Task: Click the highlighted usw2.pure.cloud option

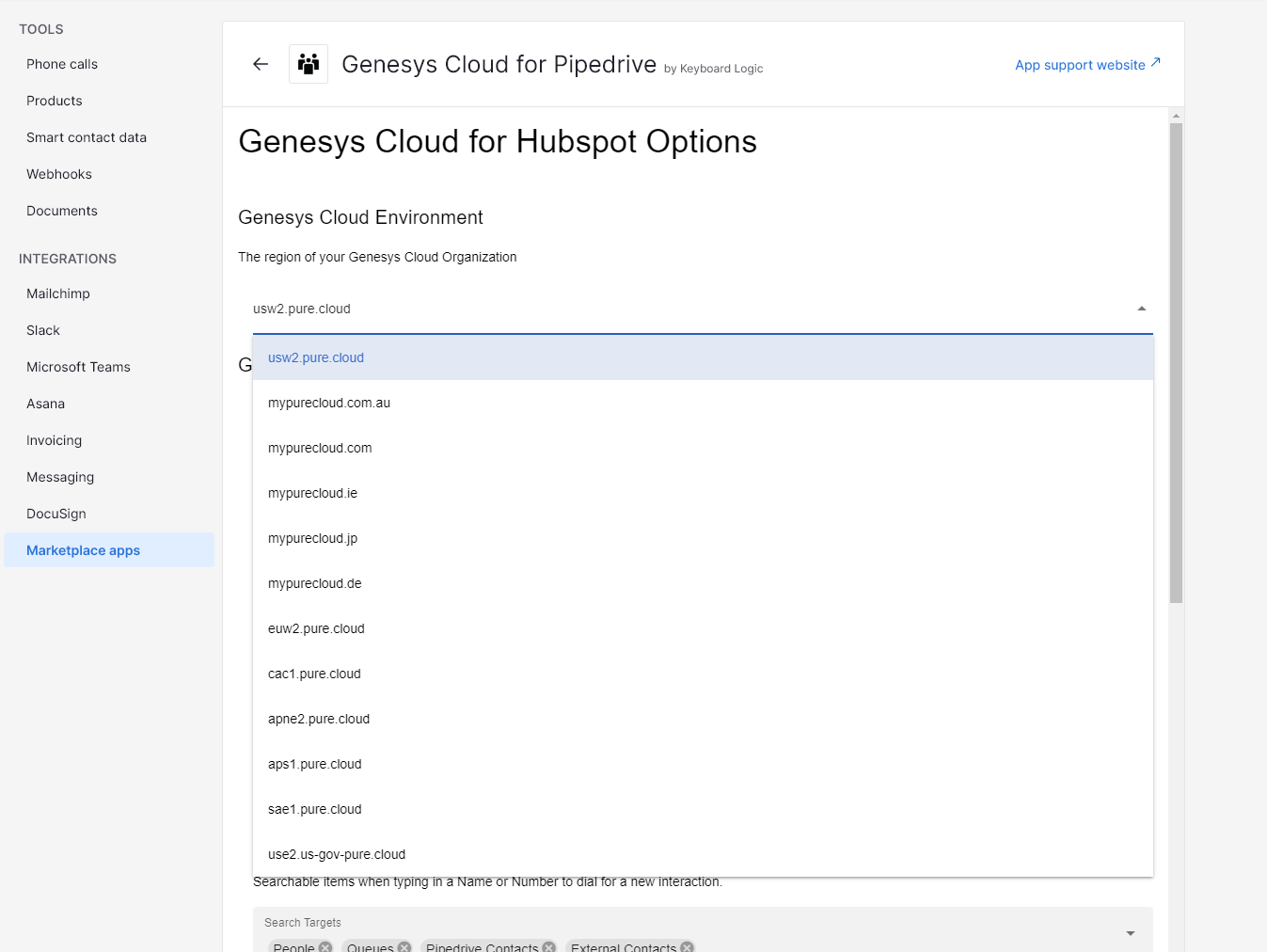Action: 316,357
